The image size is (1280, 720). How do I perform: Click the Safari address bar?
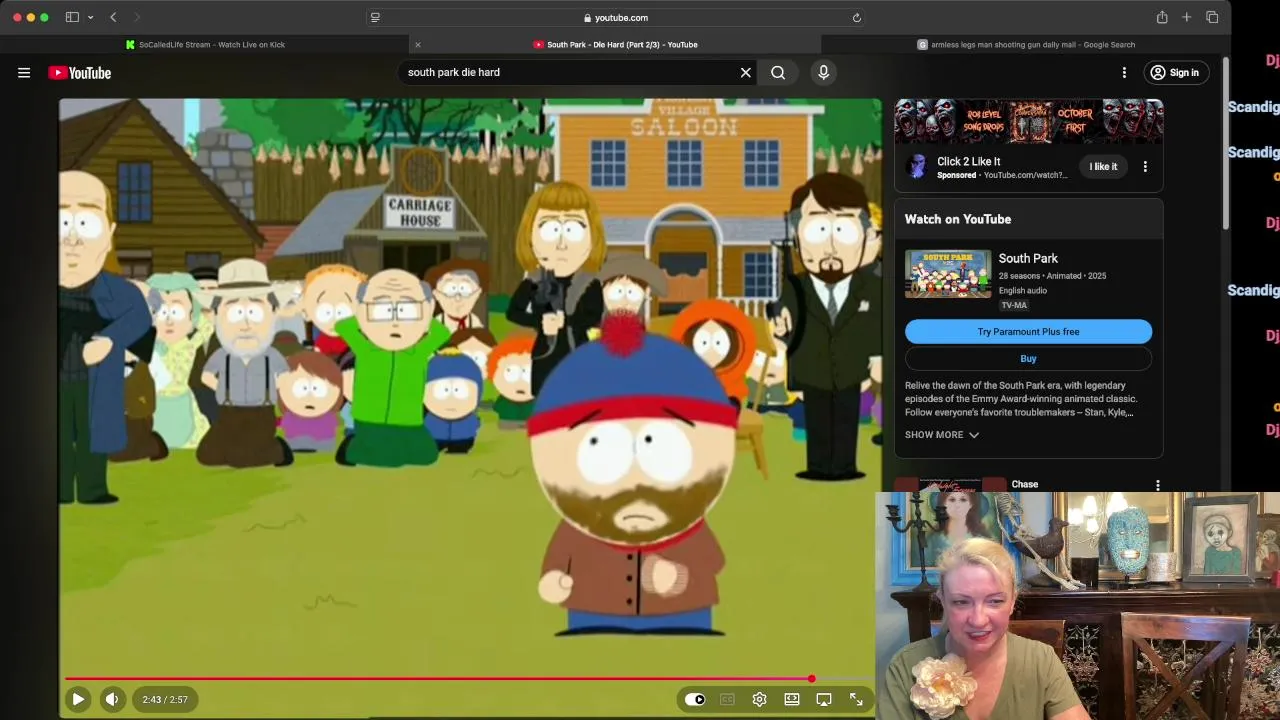coord(615,17)
